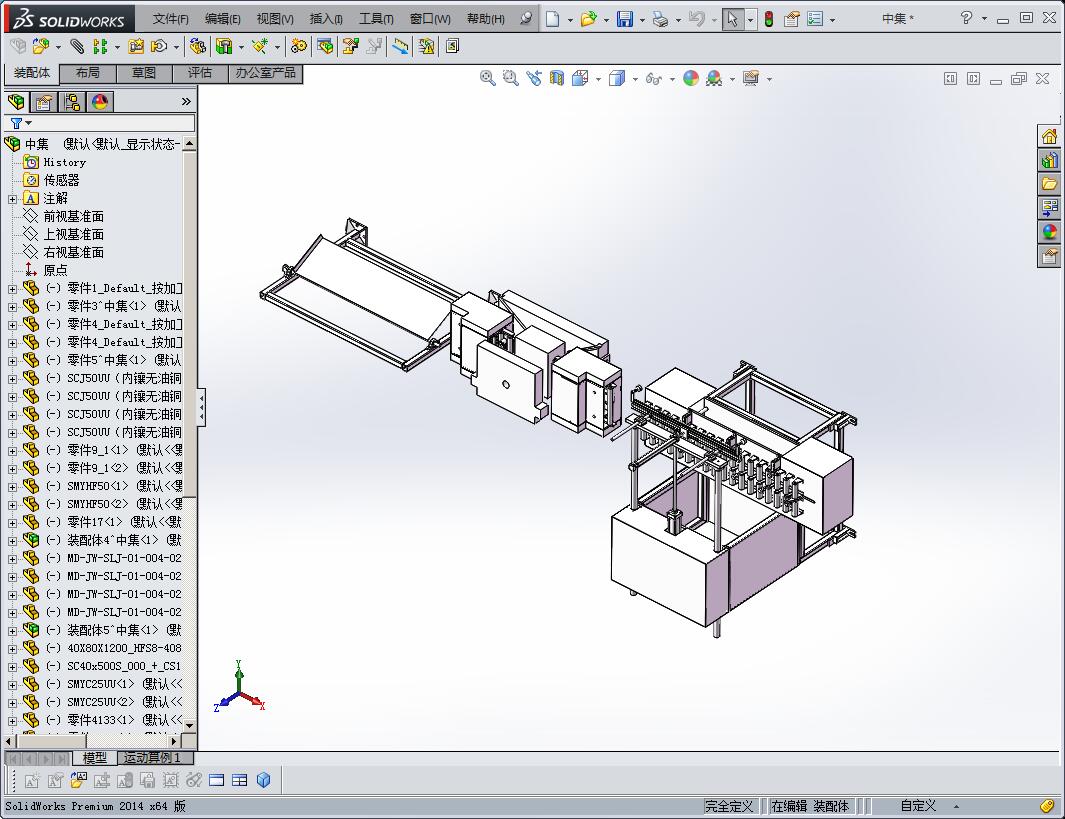Screen dimensions: 1065x819
Task: Click the Previous View icon
Action: [x=534, y=78]
